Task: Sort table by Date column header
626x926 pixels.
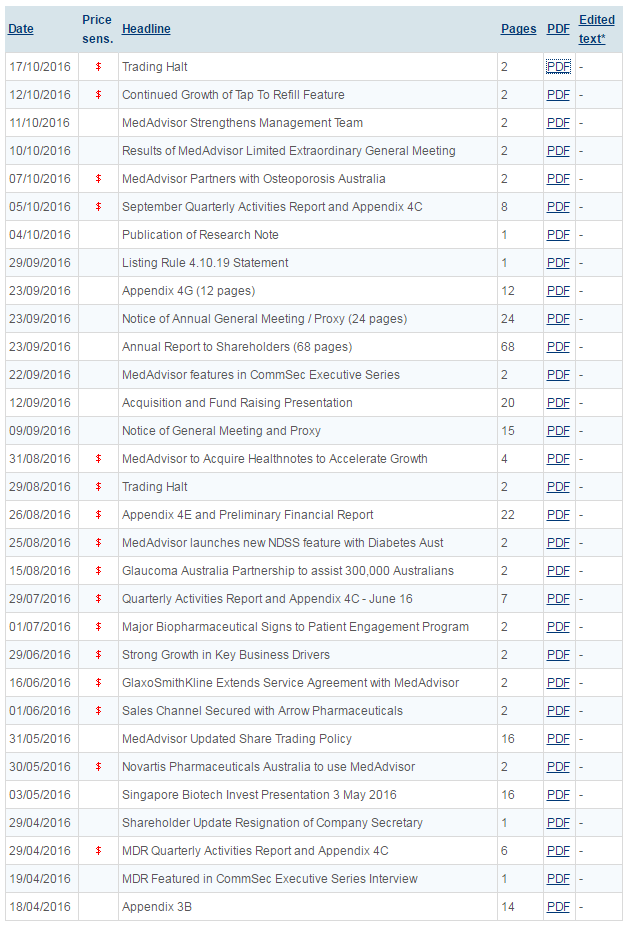Action: (21, 29)
